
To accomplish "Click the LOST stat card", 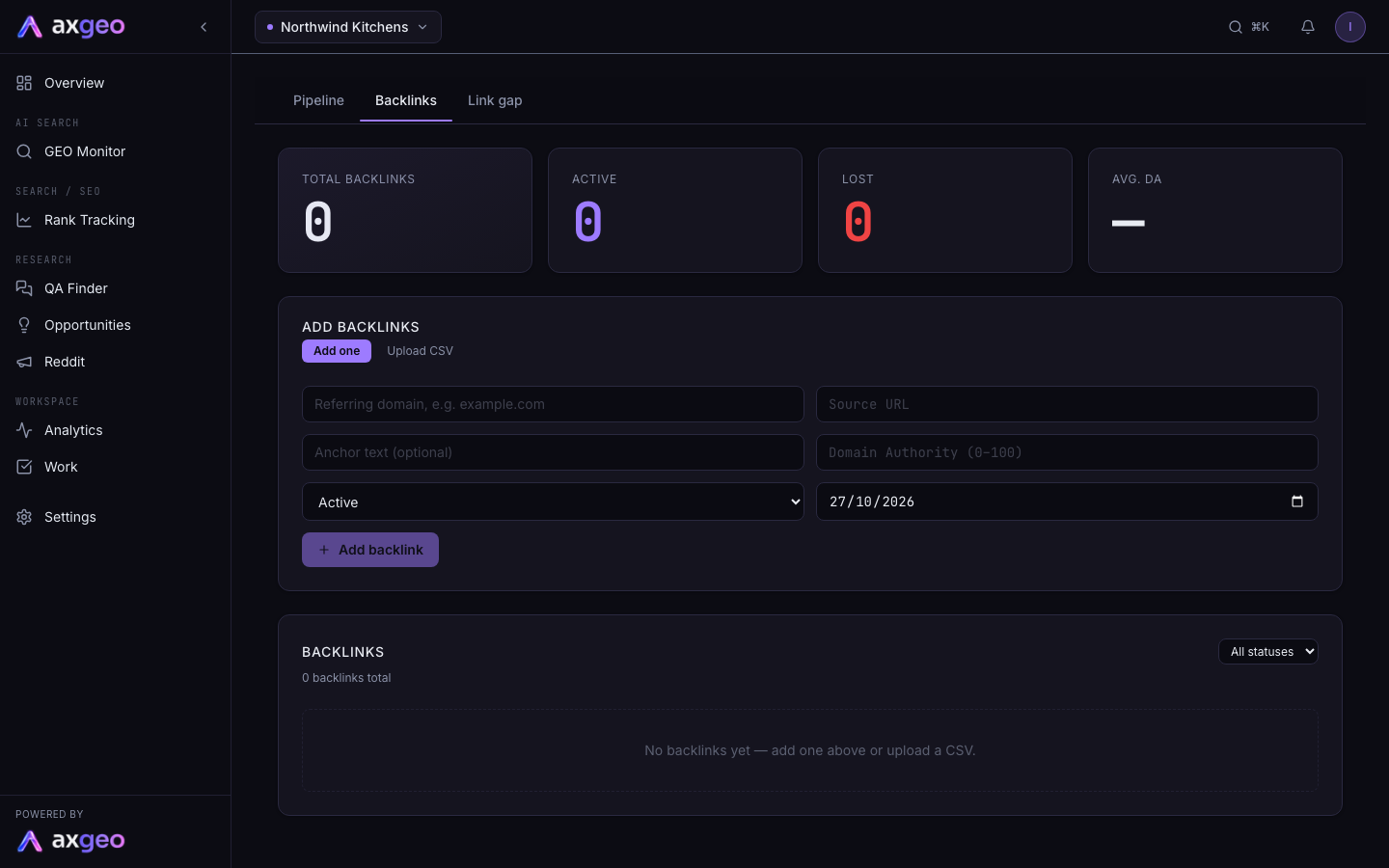I will pyautogui.click(x=945, y=210).
